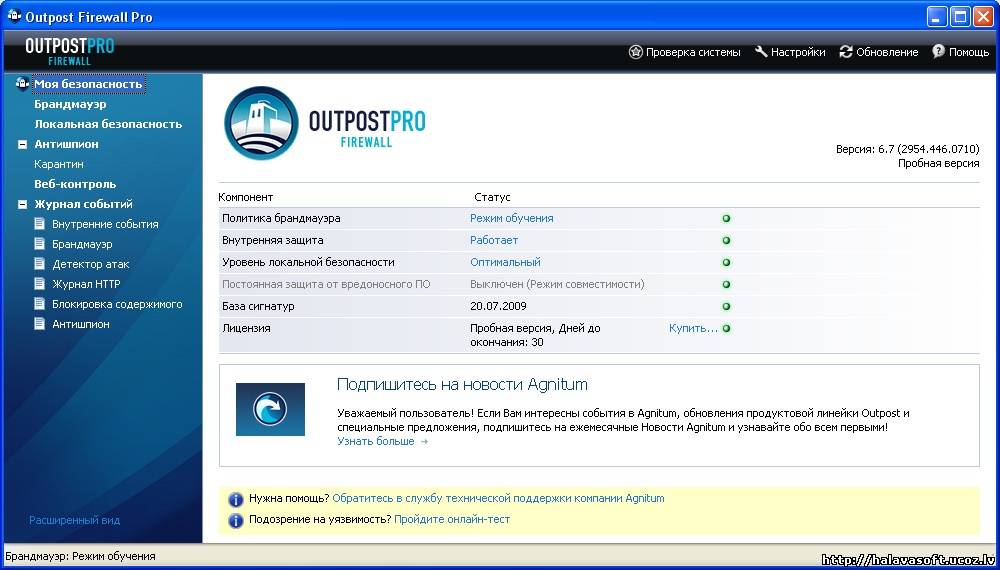Select Моя безопасность in the sidebar

point(88,85)
